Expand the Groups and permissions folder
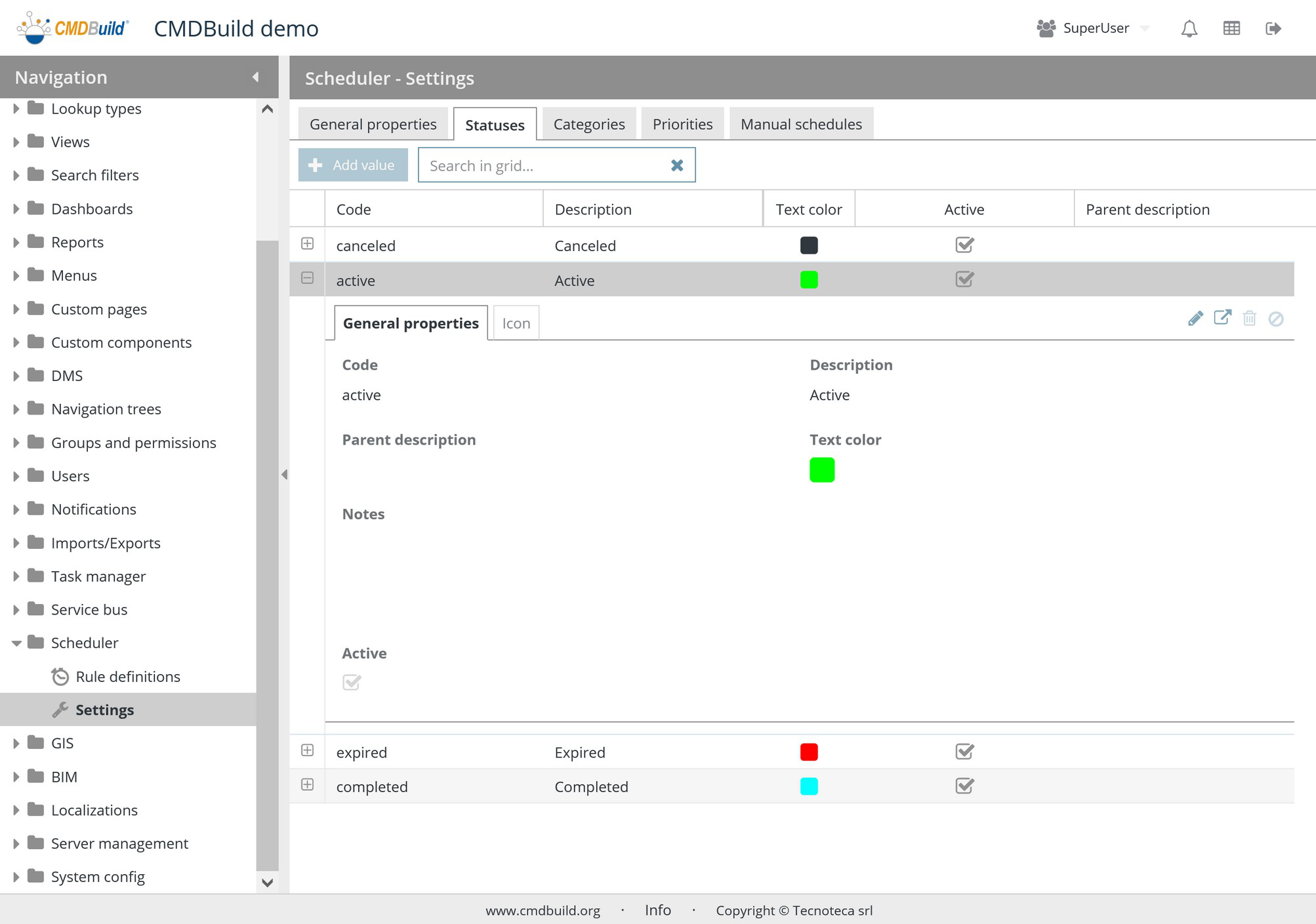The image size is (1316, 924). point(16,443)
